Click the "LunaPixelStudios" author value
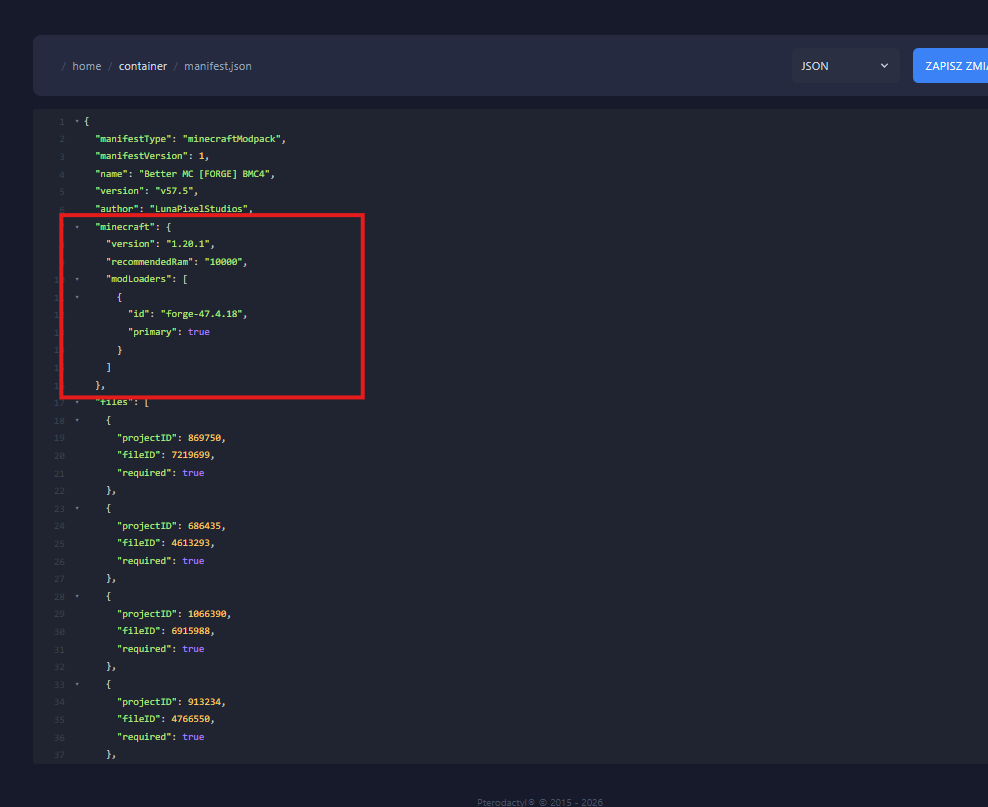 coord(198,209)
